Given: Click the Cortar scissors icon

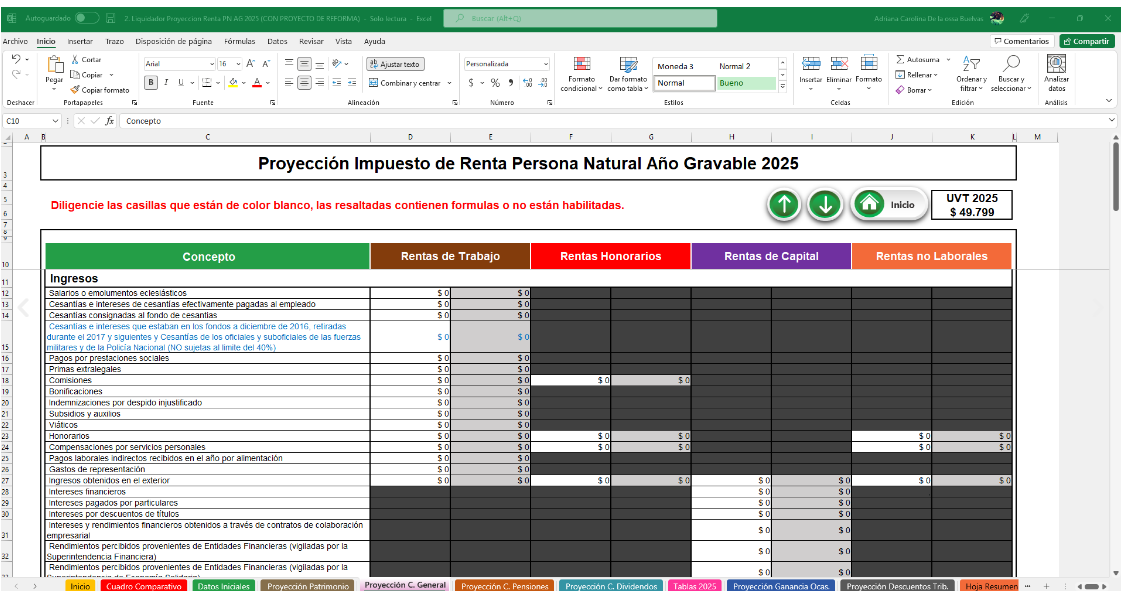Looking at the screenshot, I should 75,60.
